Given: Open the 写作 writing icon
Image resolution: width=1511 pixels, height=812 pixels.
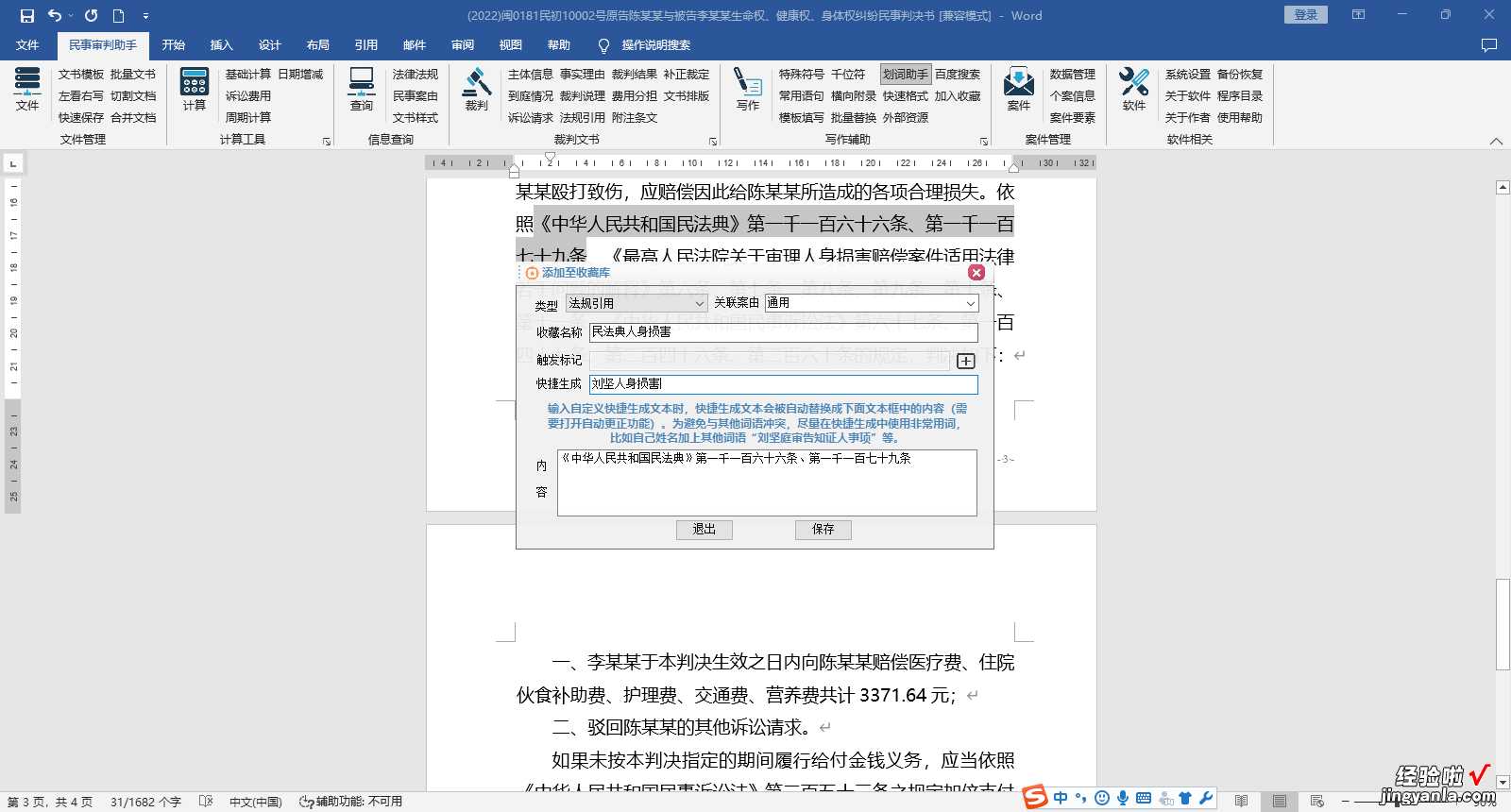Looking at the screenshot, I should pyautogui.click(x=748, y=89).
